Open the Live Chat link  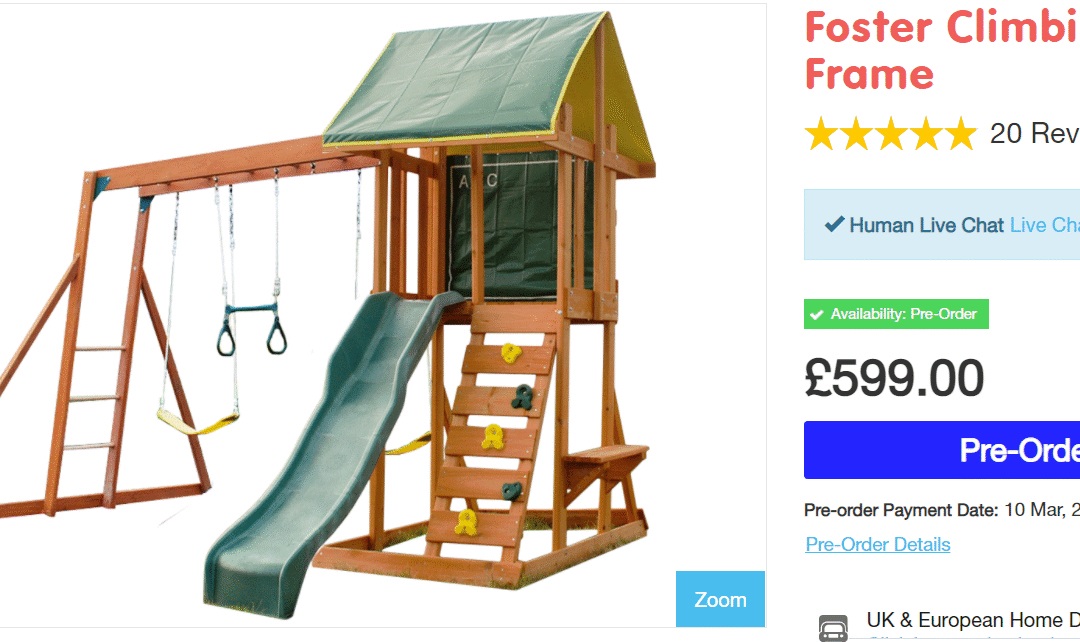tap(1045, 225)
